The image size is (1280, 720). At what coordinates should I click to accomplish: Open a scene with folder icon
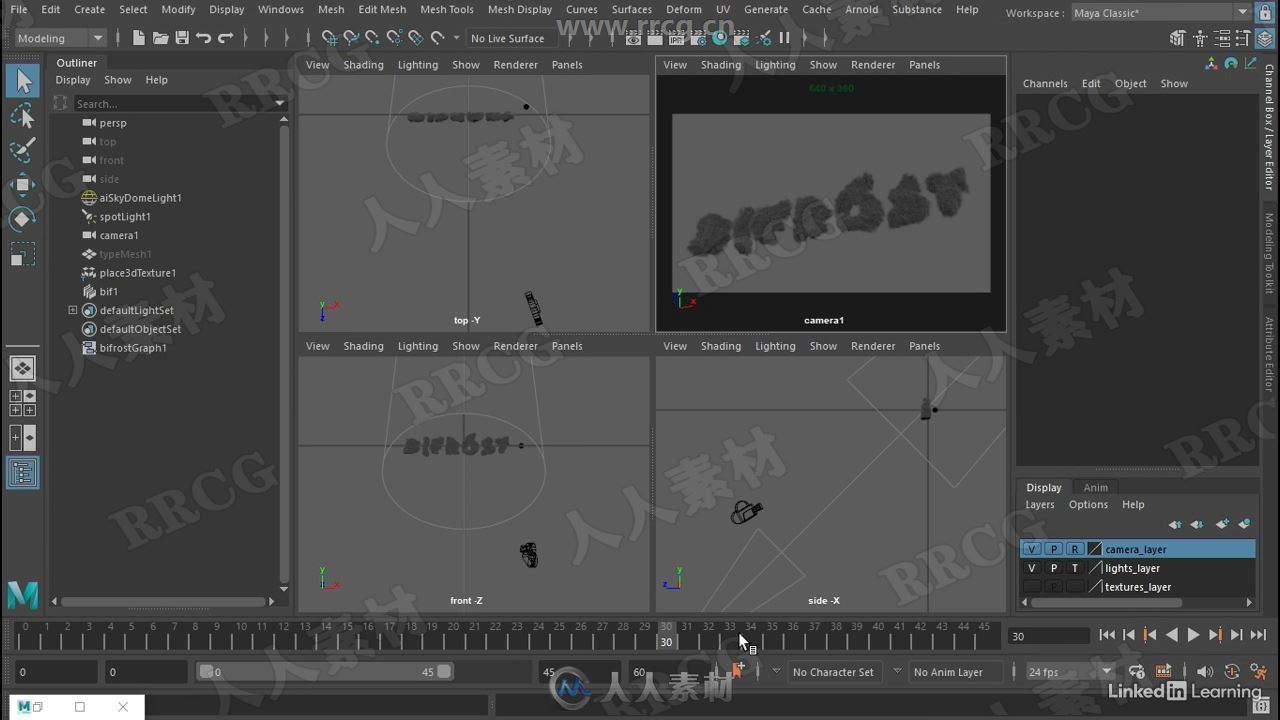tap(160, 38)
